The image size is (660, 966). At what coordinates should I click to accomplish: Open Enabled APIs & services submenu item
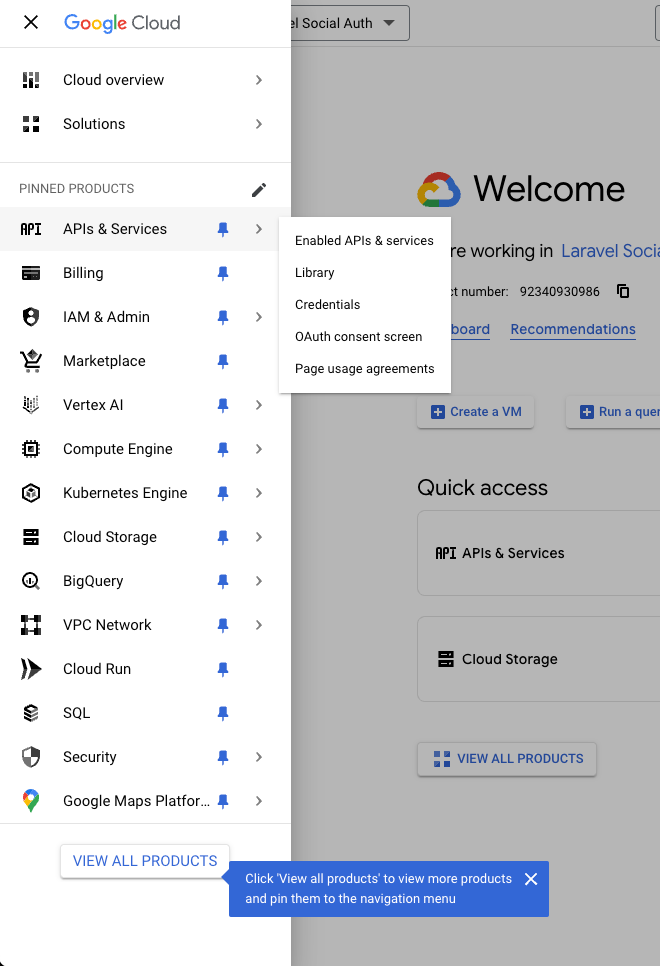point(364,241)
